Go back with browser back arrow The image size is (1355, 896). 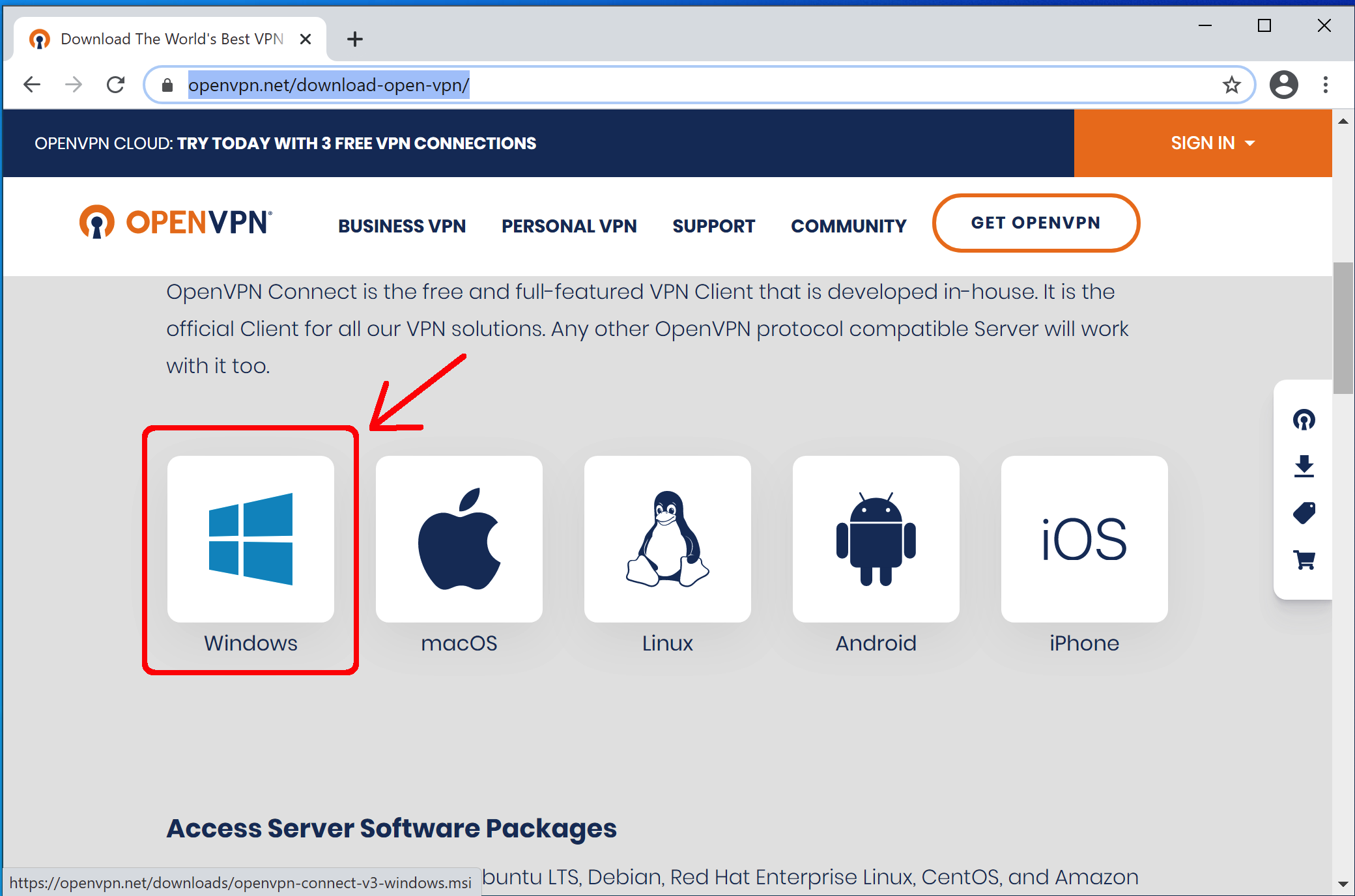[31, 85]
